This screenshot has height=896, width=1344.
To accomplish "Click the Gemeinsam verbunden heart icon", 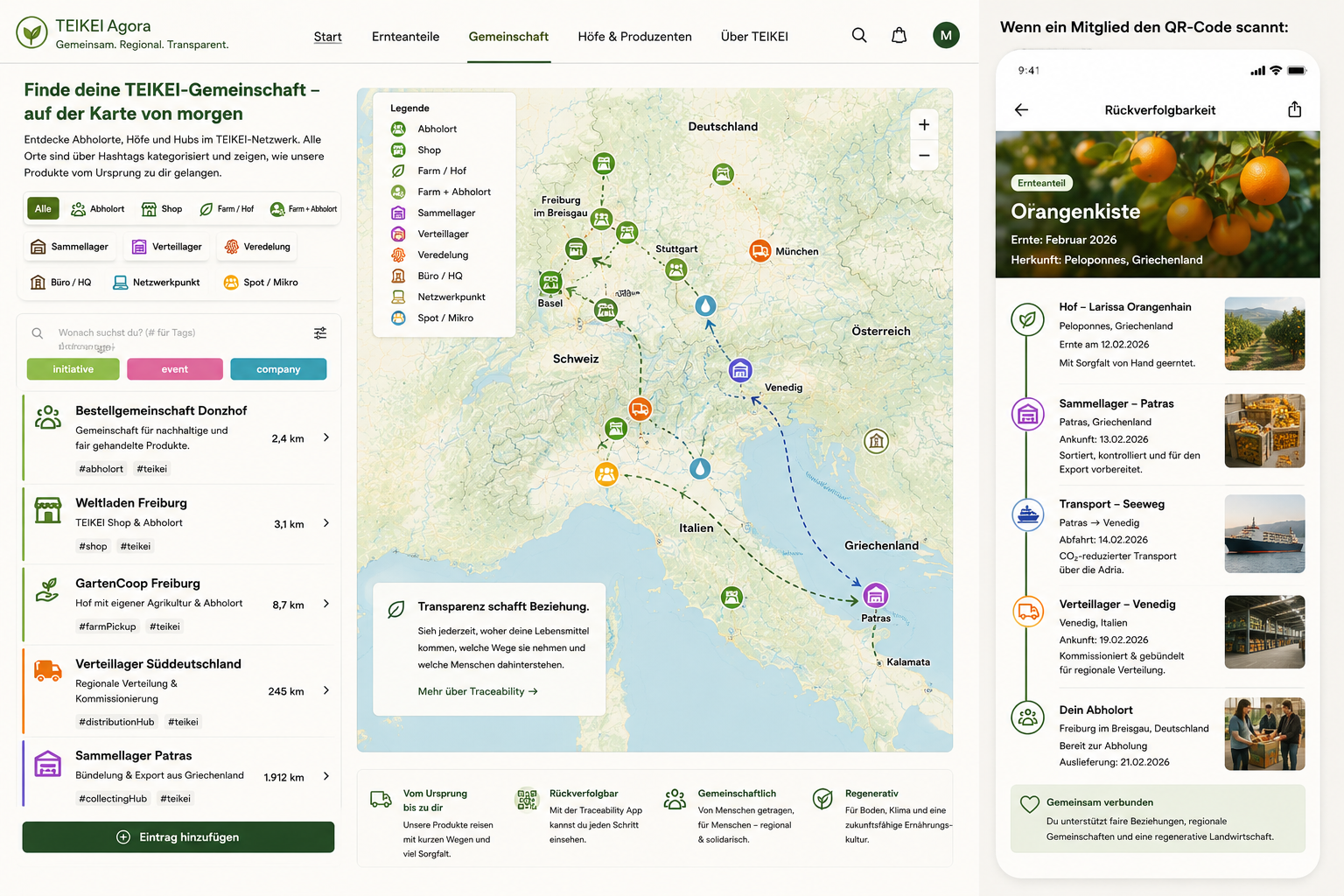I will (1030, 803).
